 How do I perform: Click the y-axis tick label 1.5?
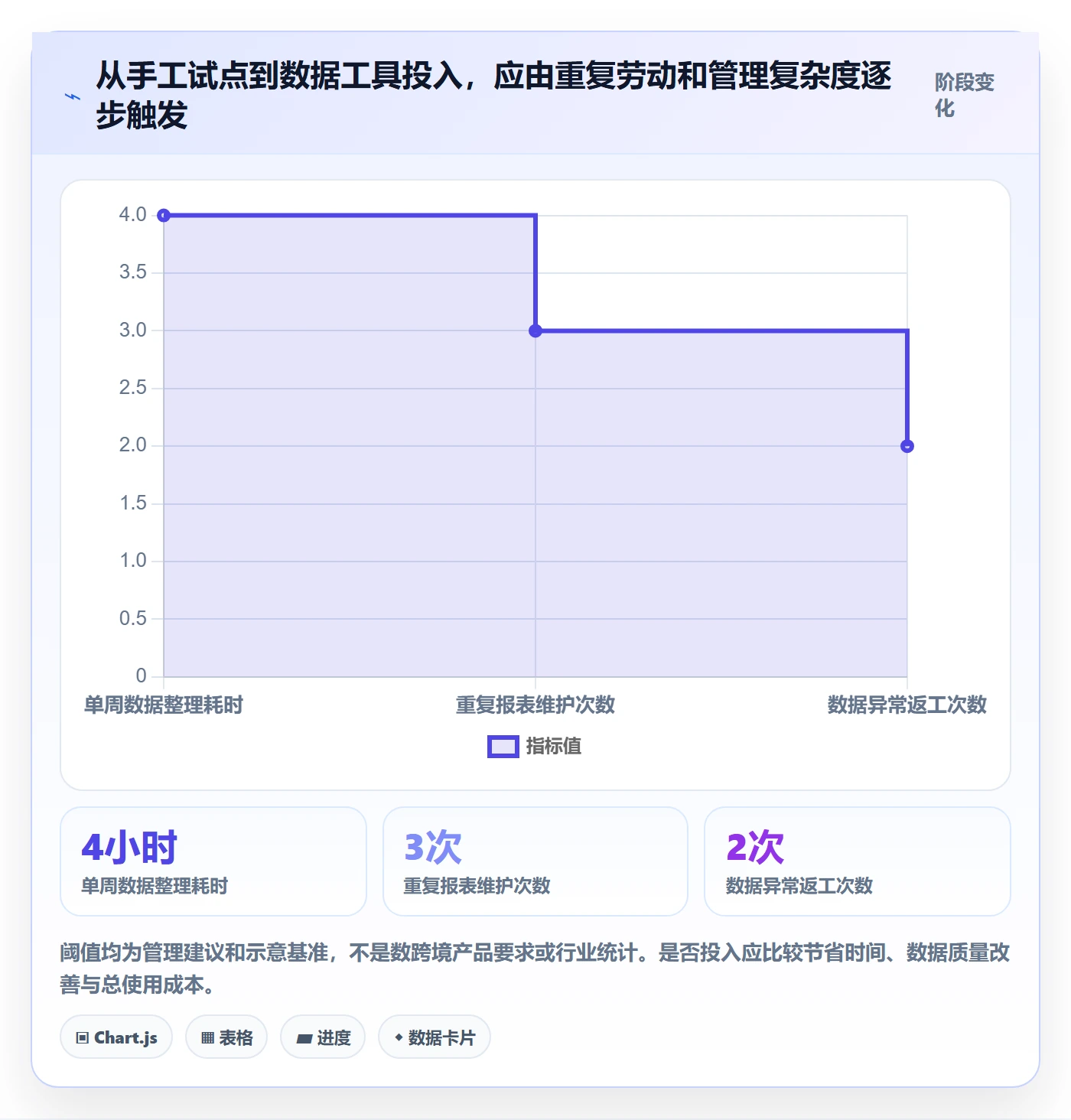point(132,503)
